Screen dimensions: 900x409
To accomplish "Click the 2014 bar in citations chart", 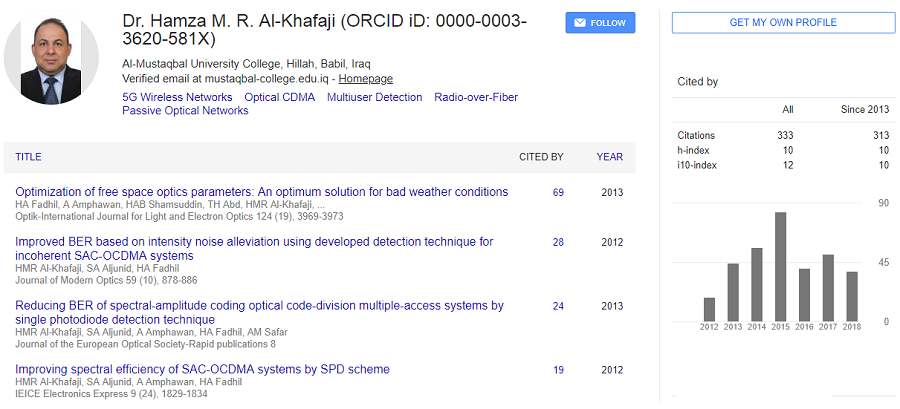I will (x=757, y=285).
